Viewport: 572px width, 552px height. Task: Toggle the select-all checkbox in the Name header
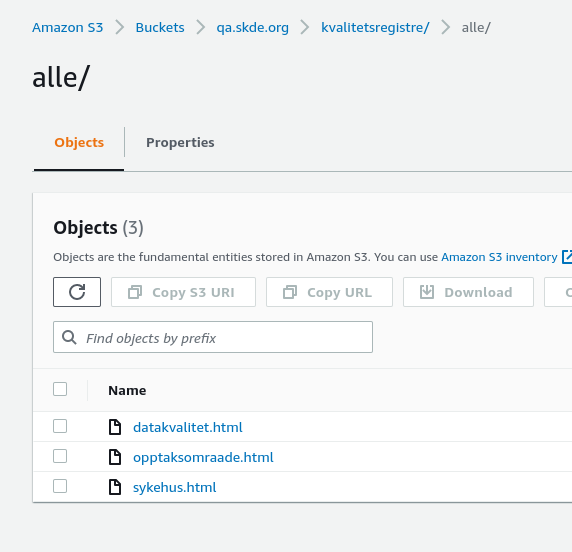pyautogui.click(x=60, y=389)
